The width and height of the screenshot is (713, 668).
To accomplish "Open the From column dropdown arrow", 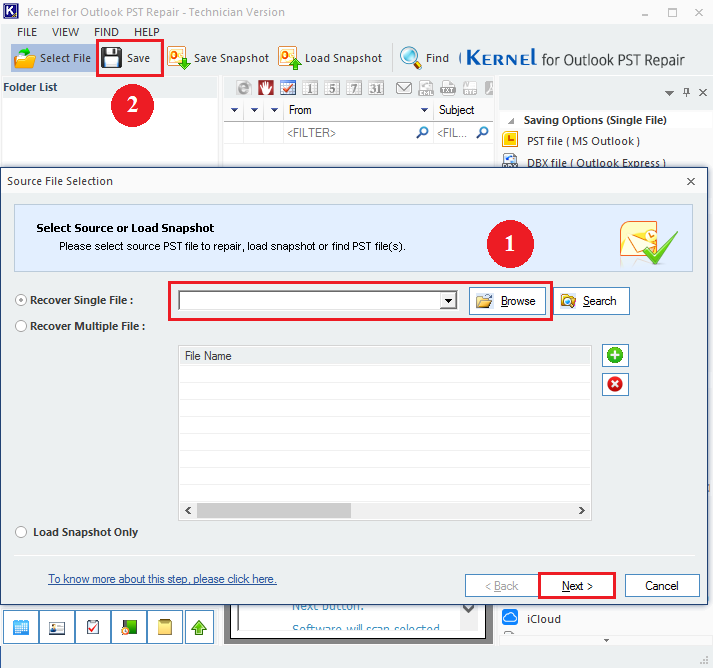I will [424, 110].
